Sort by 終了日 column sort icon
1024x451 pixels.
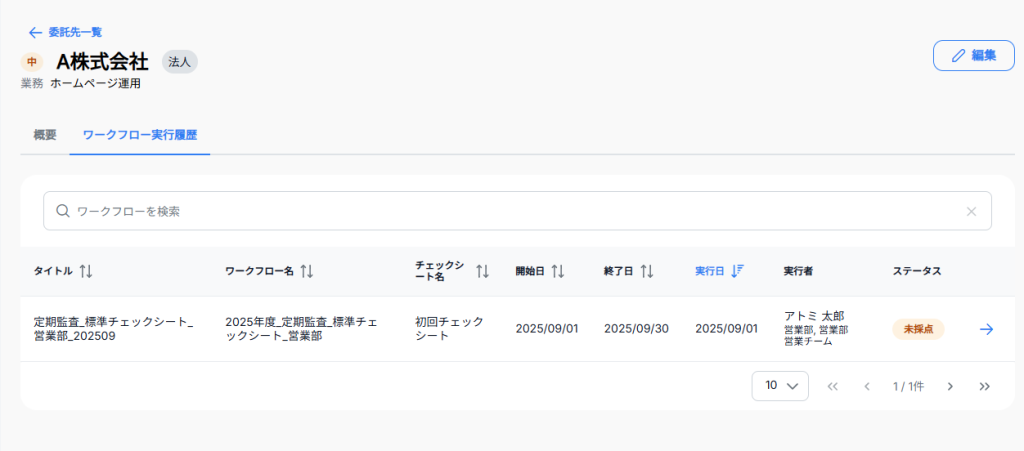coord(647,271)
